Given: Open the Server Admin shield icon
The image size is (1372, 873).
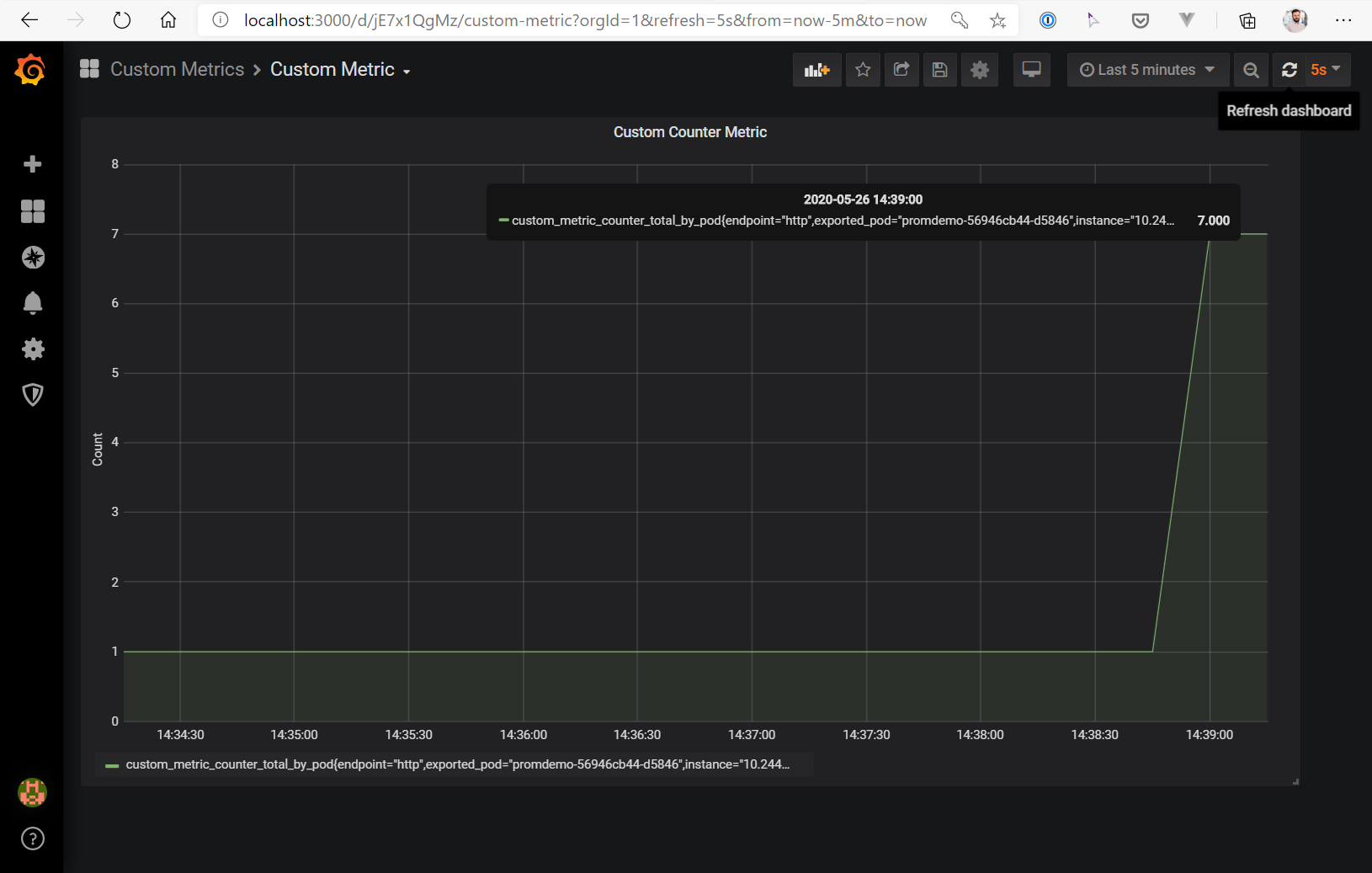Looking at the screenshot, I should coord(33,395).
